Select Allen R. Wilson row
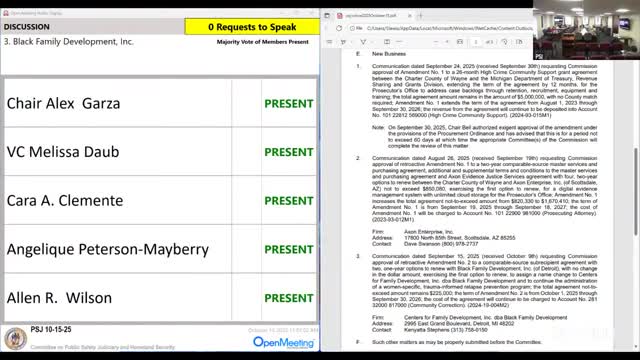Screen dimensions: 640x360 click(160, 298)
